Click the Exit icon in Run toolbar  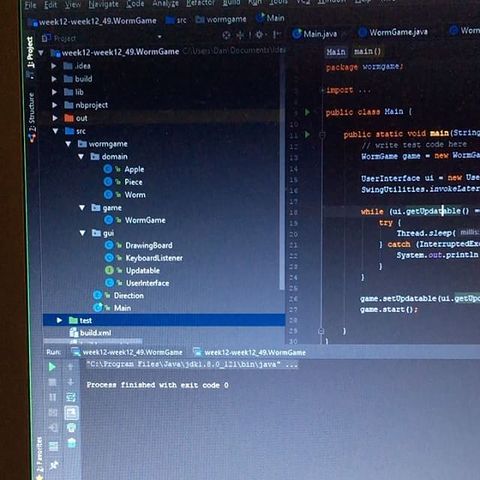tap(53, 427)
